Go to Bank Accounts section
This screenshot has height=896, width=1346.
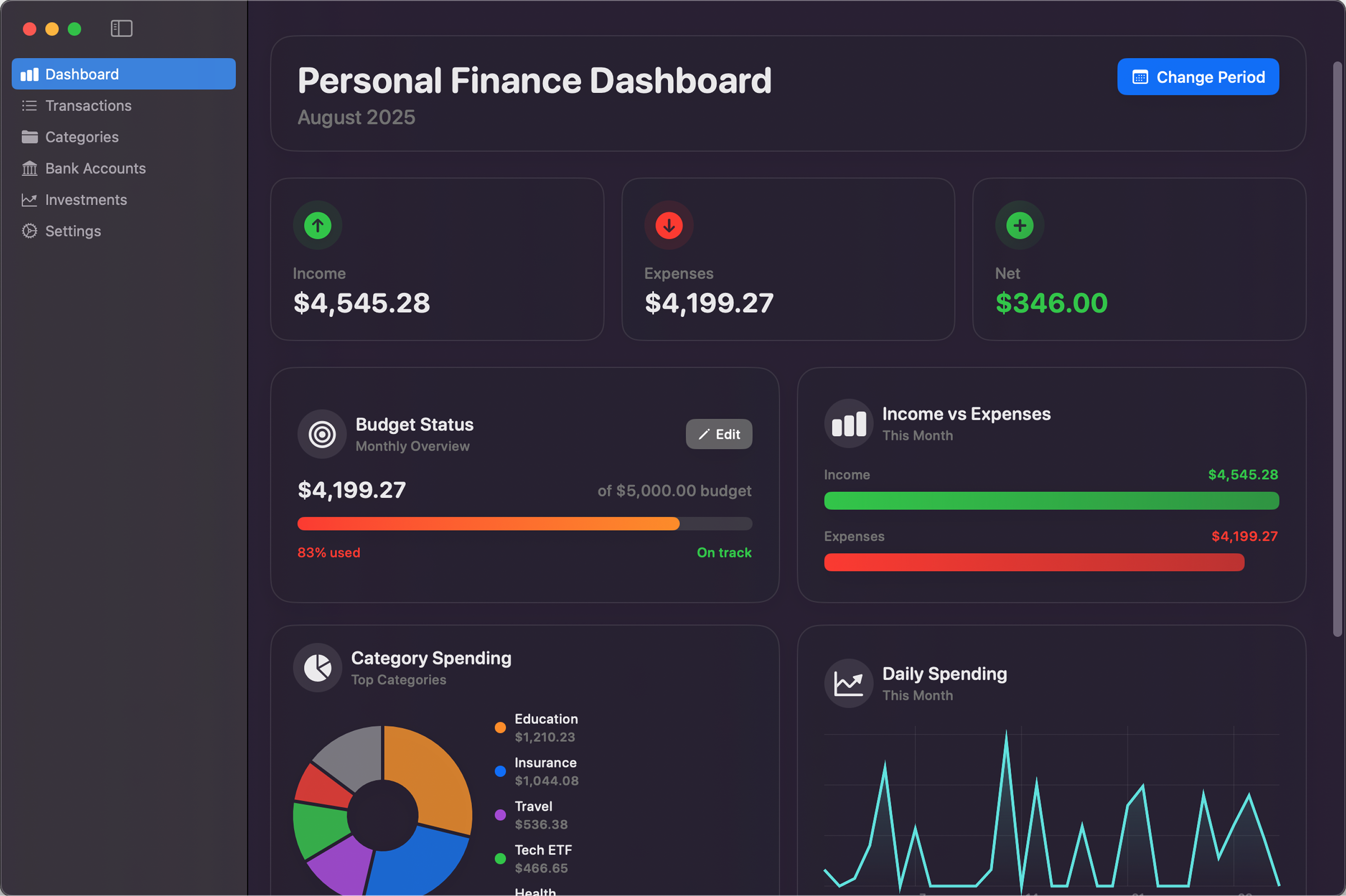(x=95, y=168)
